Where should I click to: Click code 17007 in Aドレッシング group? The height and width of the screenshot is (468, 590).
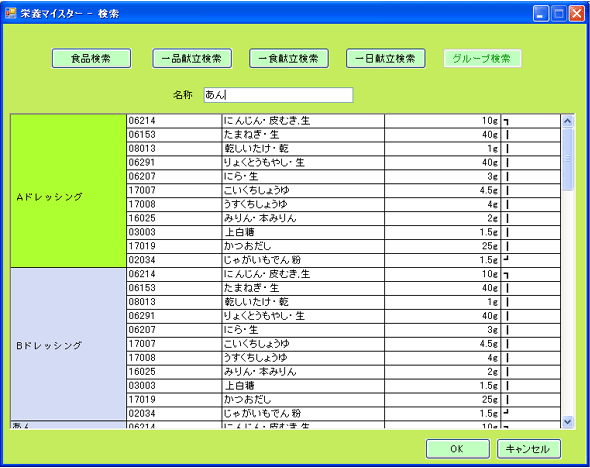click(174, 190)
